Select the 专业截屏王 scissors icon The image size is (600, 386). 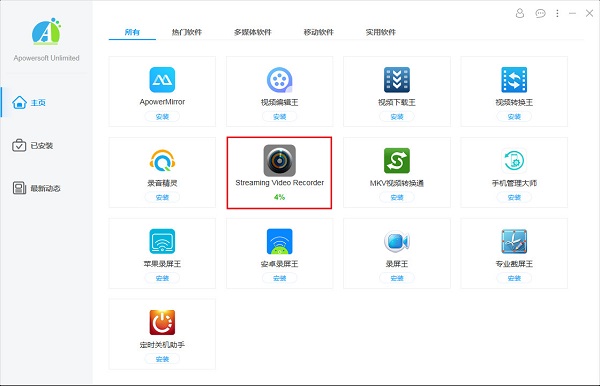click(x=514, y=241)
